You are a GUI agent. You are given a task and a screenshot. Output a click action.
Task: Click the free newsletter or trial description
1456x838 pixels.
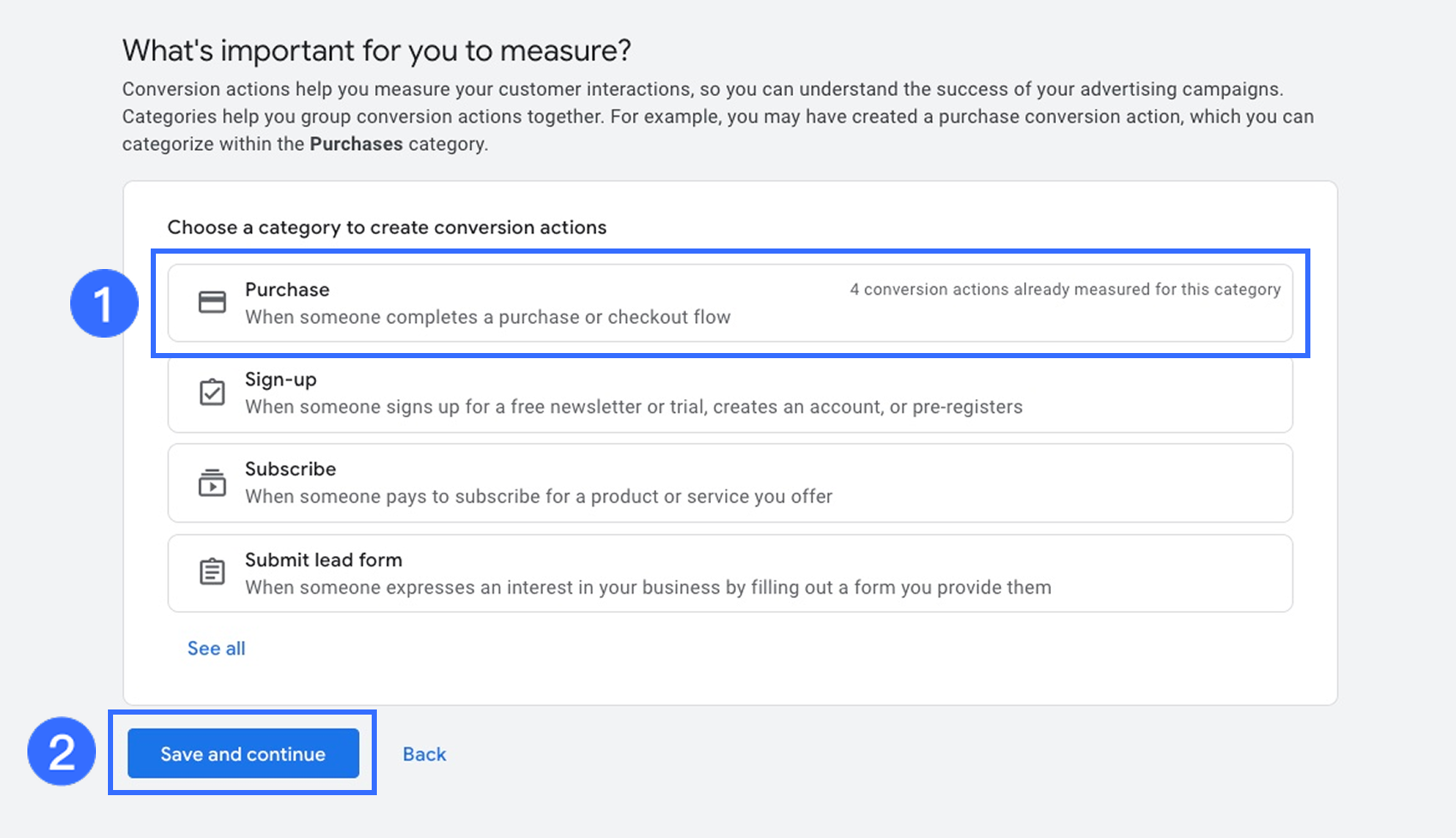[x=633, y=407]
